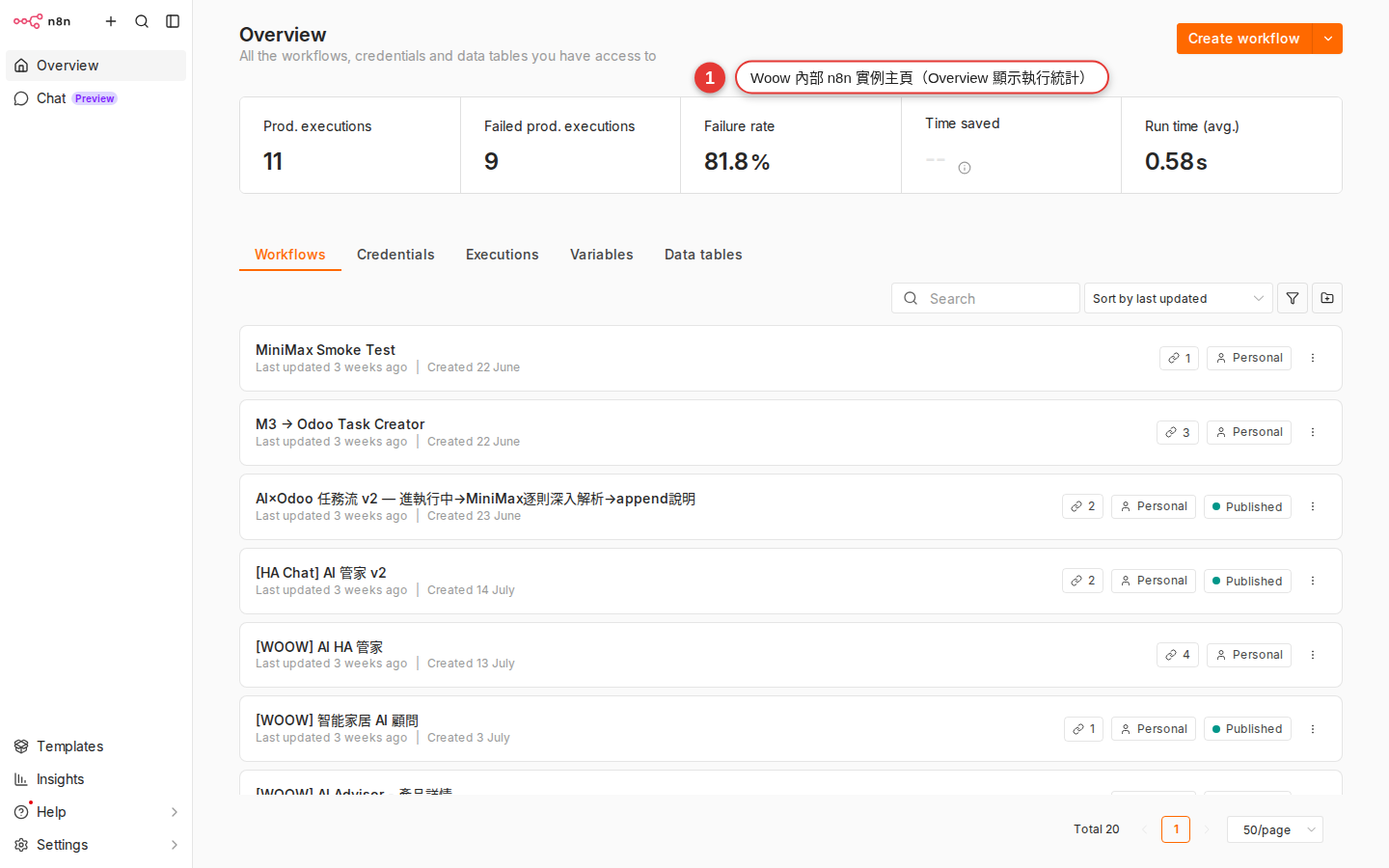Select the Workflows tab
Viewport: 1389px width, 868px height.
pyautogui.click(x=290, y=255)
